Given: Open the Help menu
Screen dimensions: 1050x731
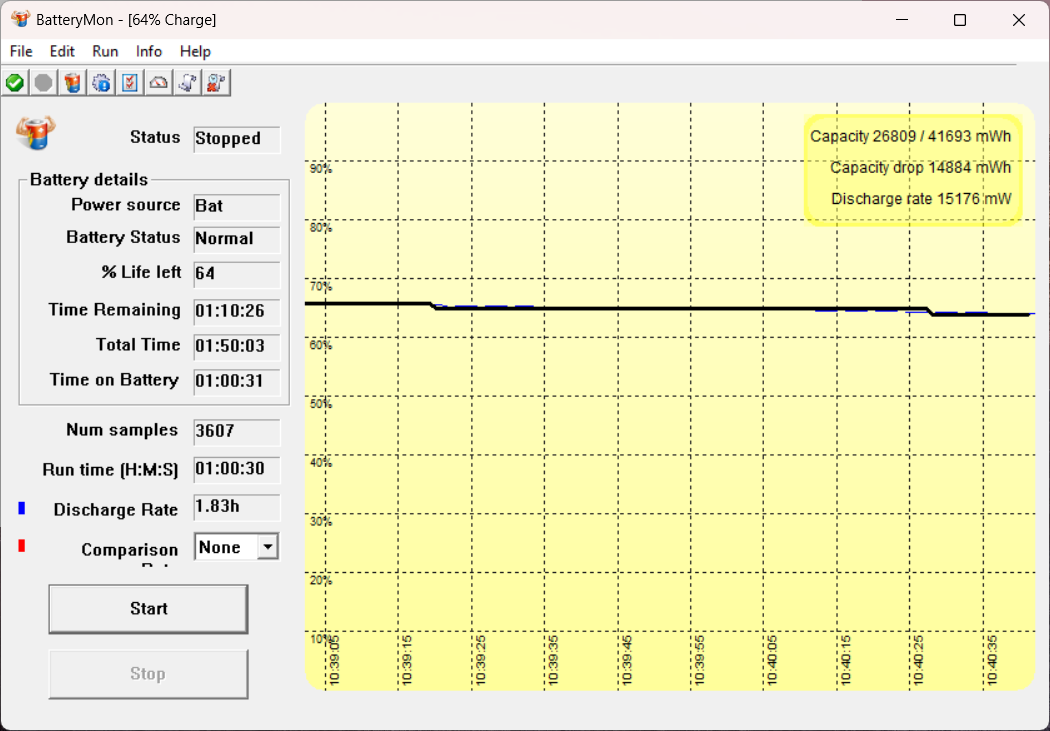Looking at the screenshot, I should pos(195,52).
